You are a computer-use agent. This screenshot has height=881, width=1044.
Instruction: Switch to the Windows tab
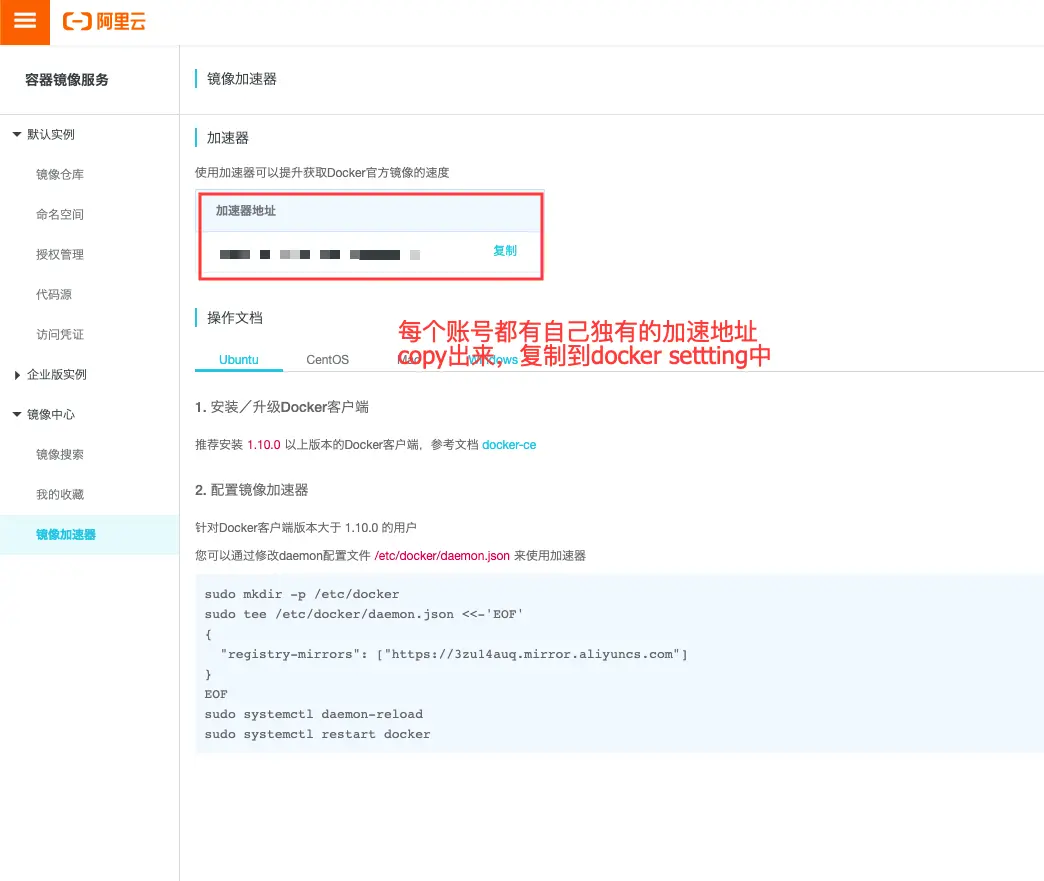pyautogui.click(x=493, y=360)
